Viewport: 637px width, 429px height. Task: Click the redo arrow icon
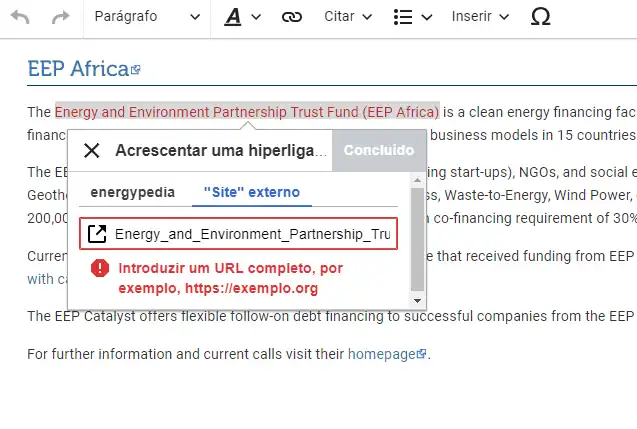(x=61, y=17)
